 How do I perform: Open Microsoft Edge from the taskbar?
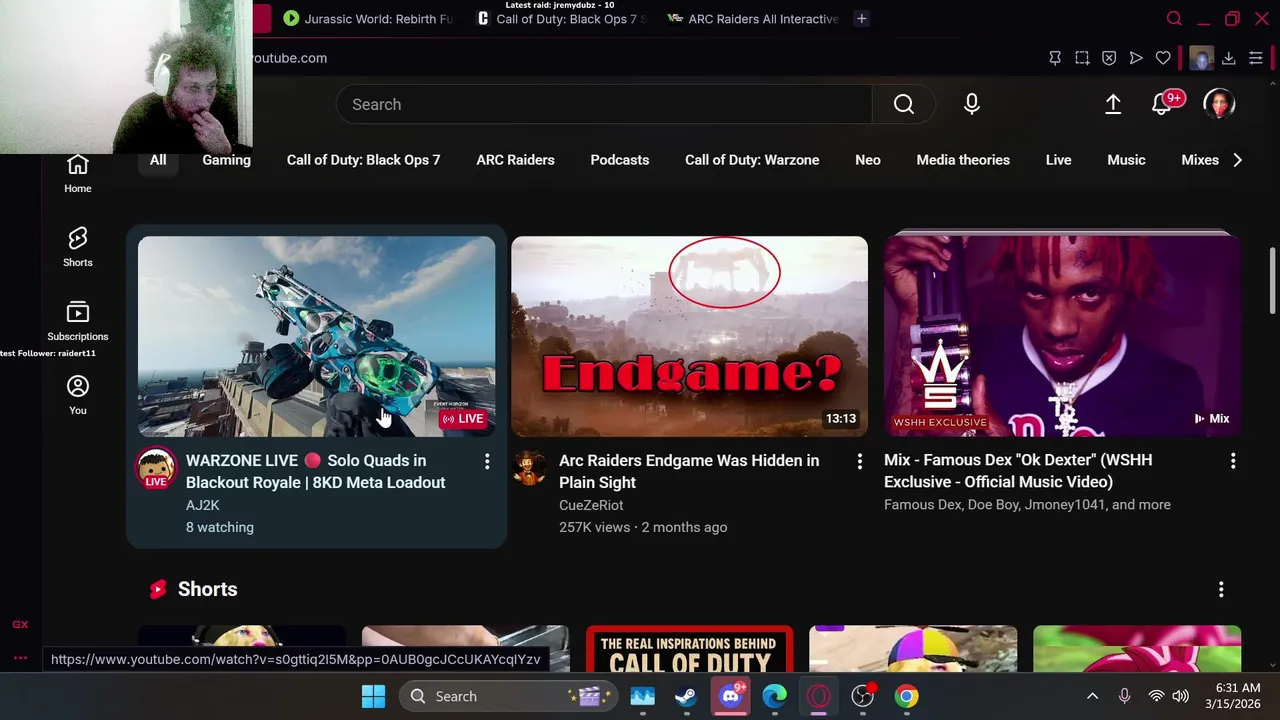point(774,696)
